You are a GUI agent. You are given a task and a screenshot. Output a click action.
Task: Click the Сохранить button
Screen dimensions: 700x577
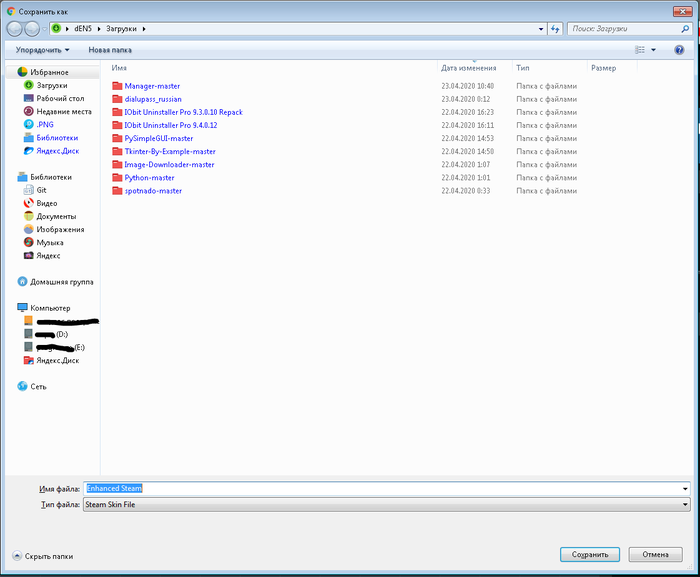click(x=590, y=554)
